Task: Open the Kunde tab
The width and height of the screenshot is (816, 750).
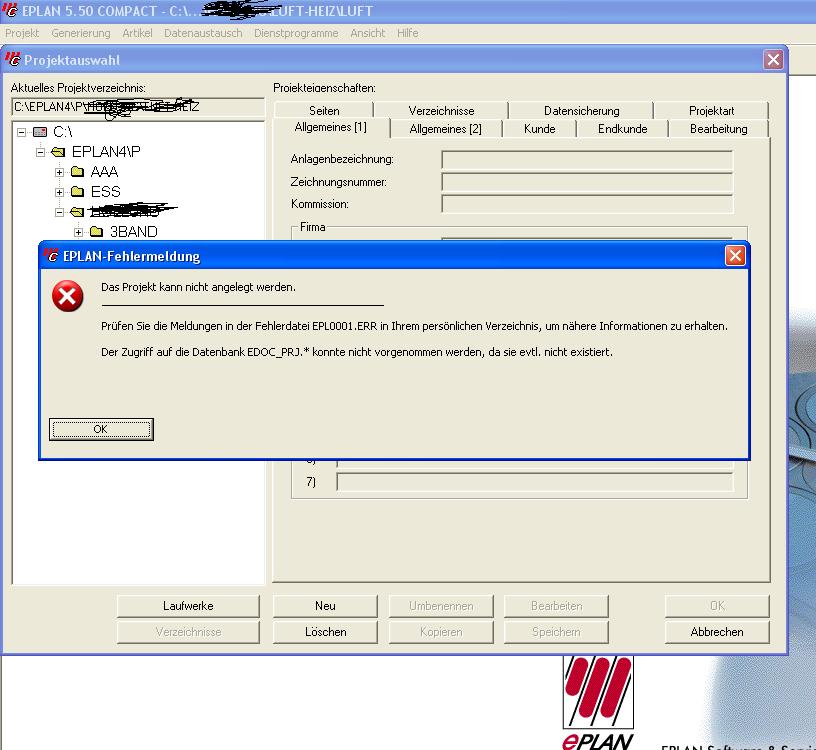Action: pos(540,129)
